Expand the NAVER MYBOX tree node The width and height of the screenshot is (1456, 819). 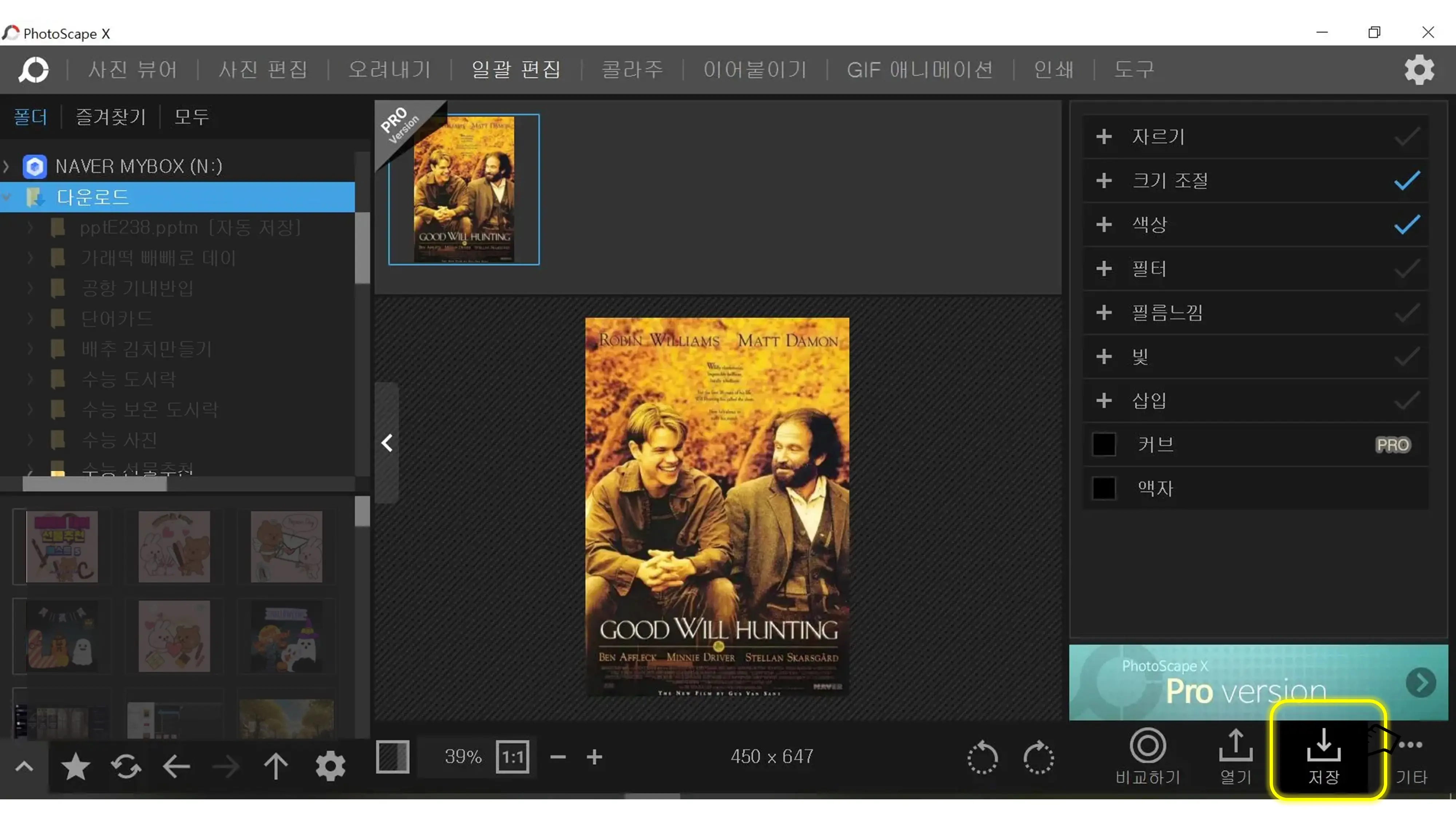6,166
